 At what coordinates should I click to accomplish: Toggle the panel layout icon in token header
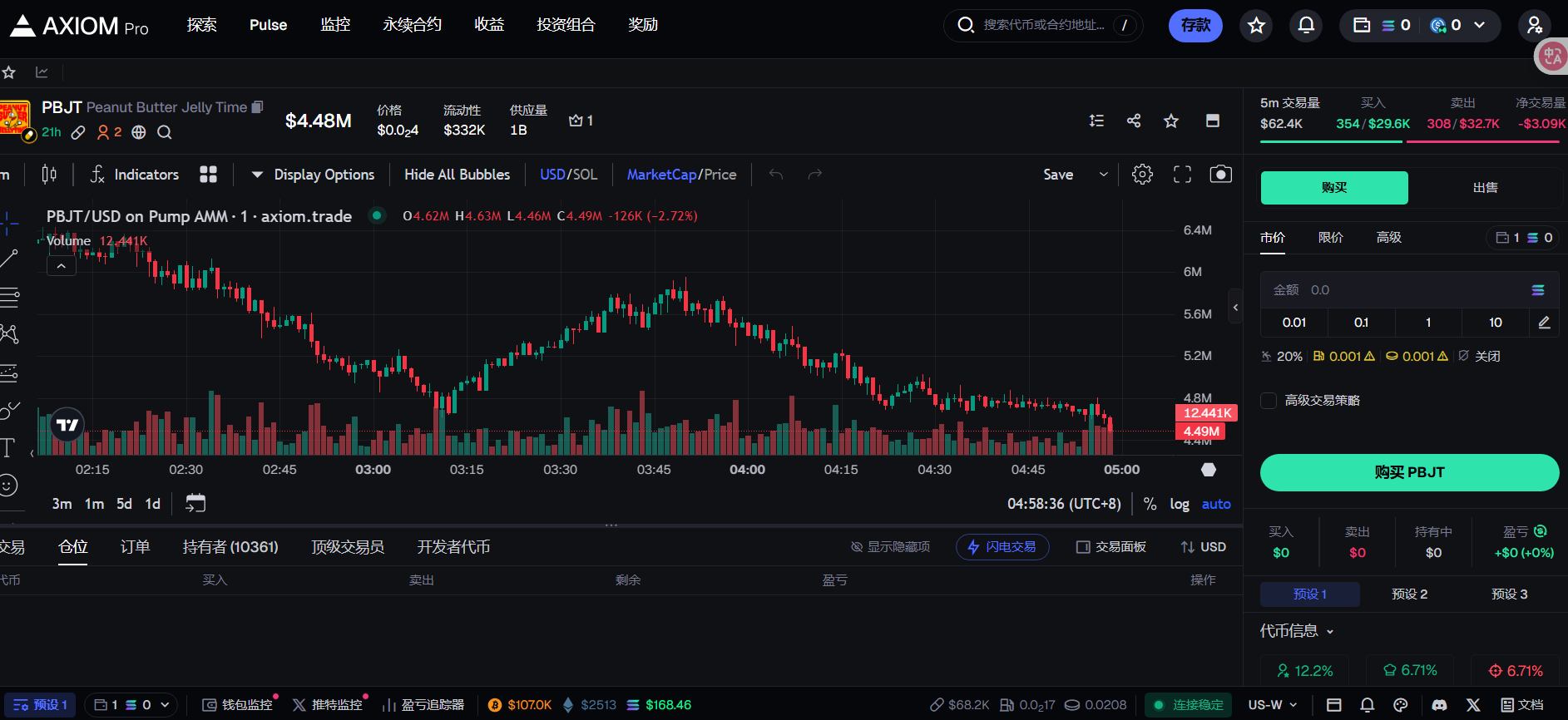[1213, 121]
